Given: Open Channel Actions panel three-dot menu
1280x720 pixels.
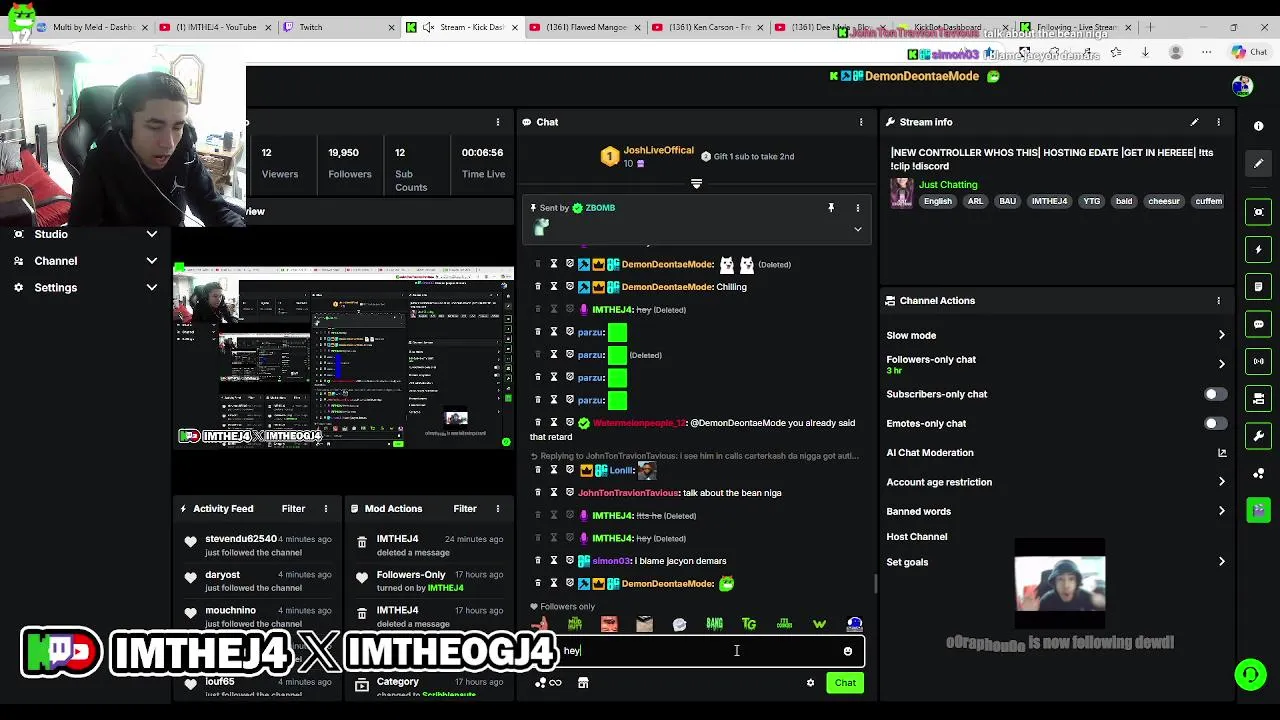Looking at the screenshot, I should point(1218,300).
